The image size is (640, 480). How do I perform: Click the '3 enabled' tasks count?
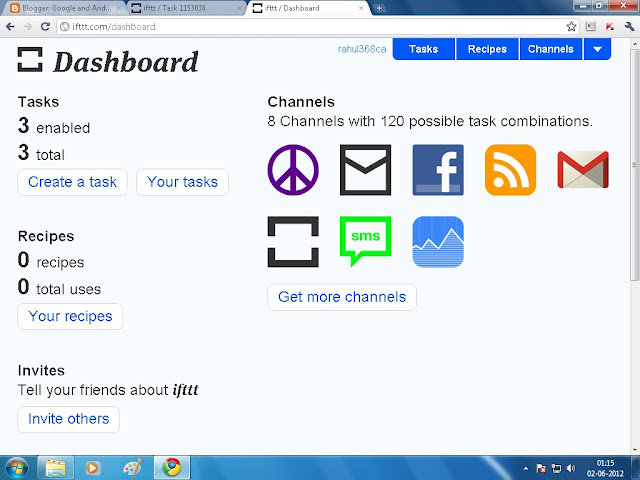pos(54,126)
